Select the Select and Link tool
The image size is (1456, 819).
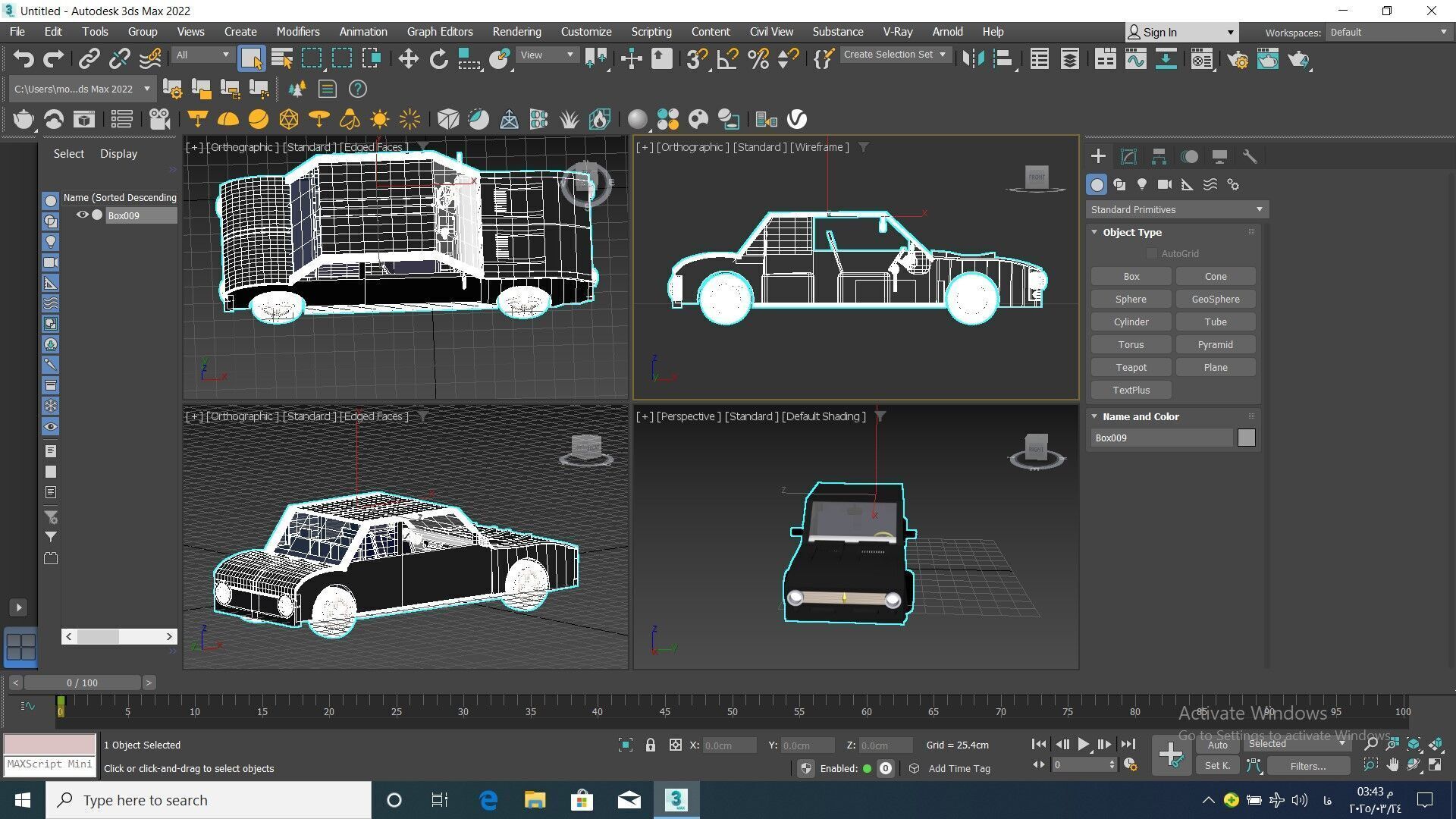coord(89,59)
